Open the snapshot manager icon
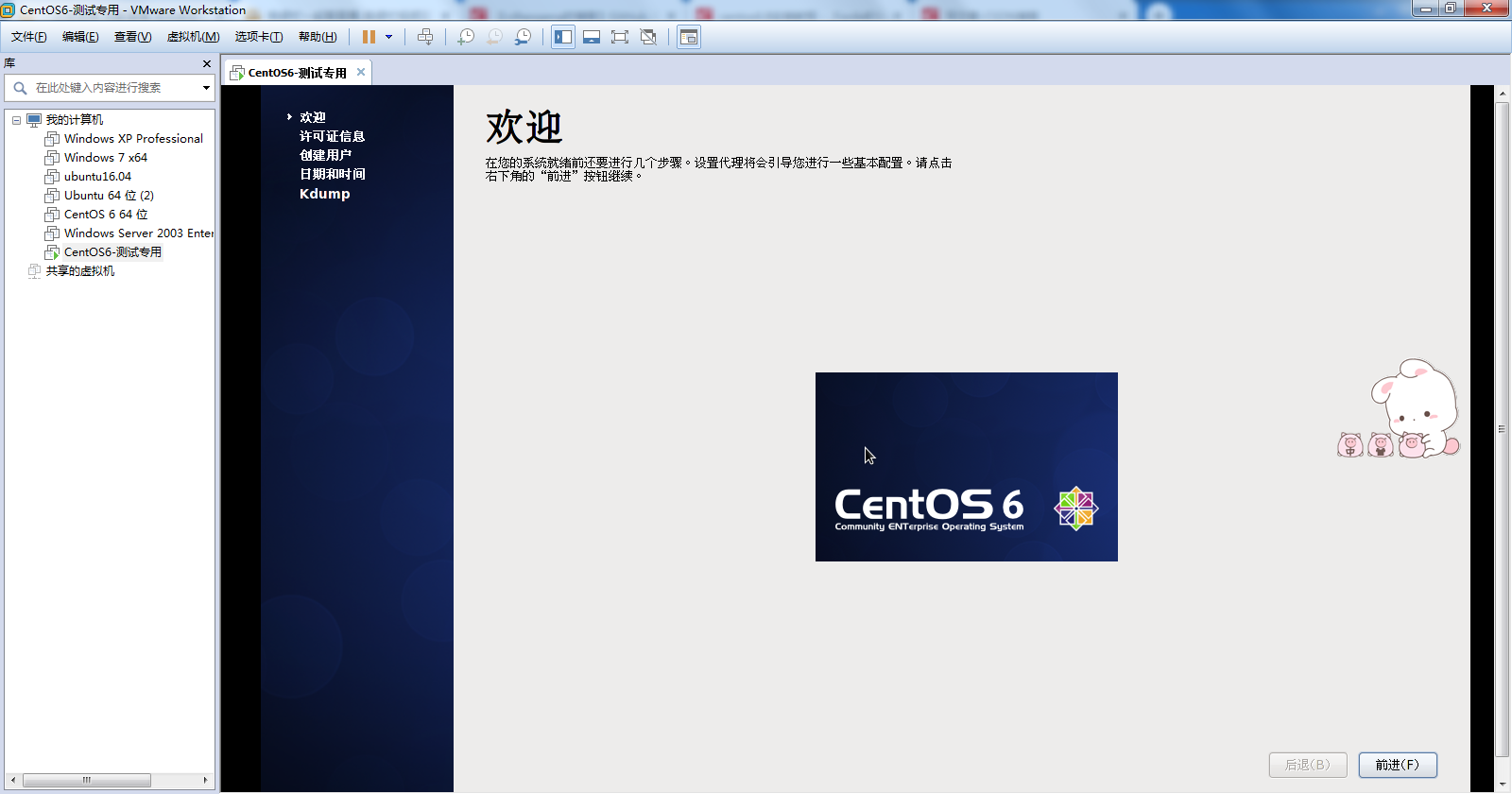 (x=523, y=37)
